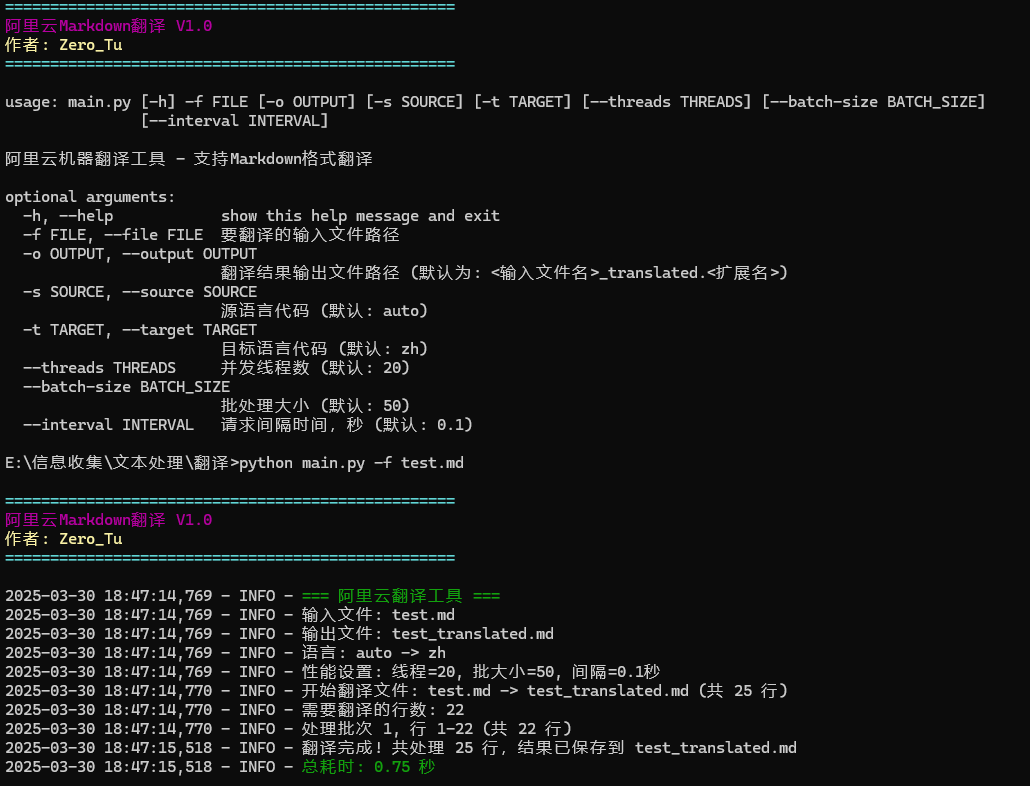The height and width of the screenshot is (786, 1030).
Task: Click the "-s SOURCE, --source SOURCE" option line
Action: click(x=140, y=292)
